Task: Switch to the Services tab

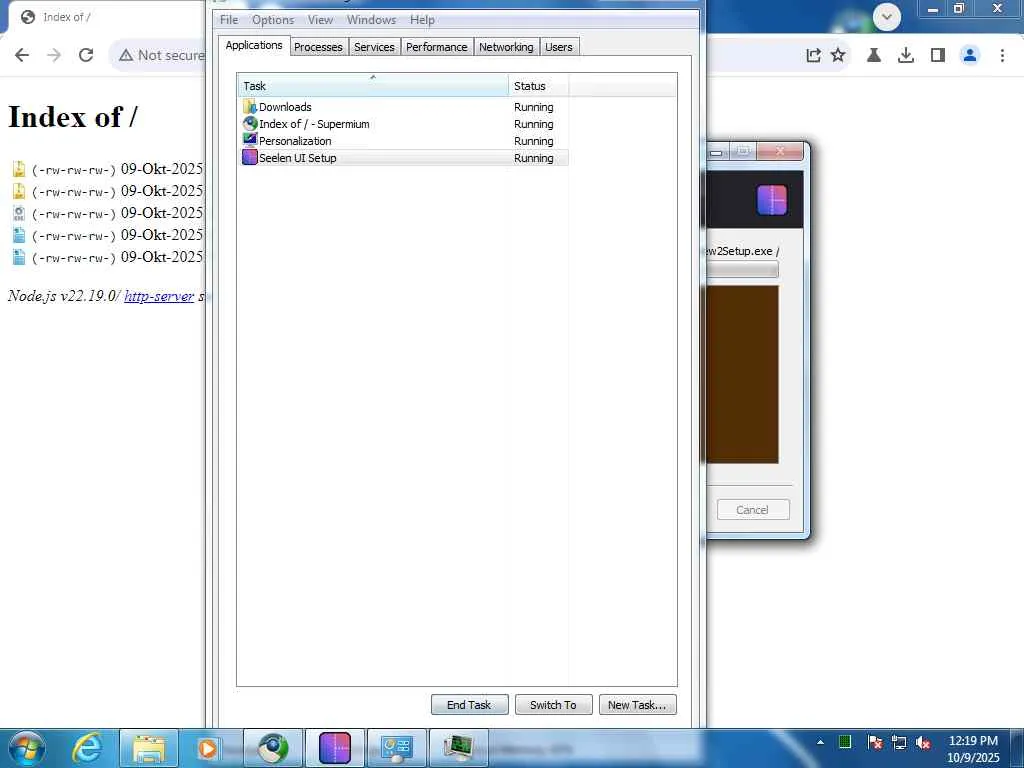Action: 374,47
